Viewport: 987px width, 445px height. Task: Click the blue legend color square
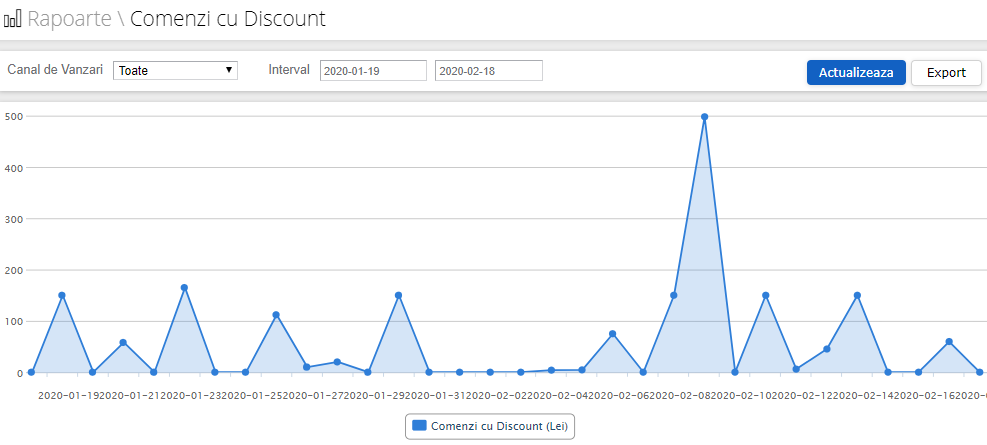coord(420,426)
